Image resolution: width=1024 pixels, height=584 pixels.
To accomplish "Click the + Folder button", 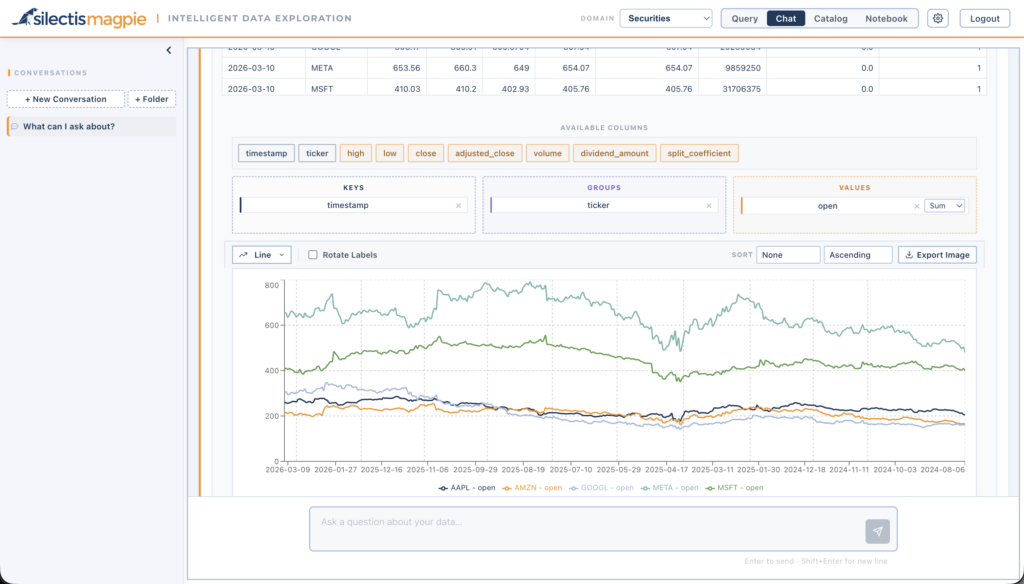I will pyautogui.click(x=152, y=99).
